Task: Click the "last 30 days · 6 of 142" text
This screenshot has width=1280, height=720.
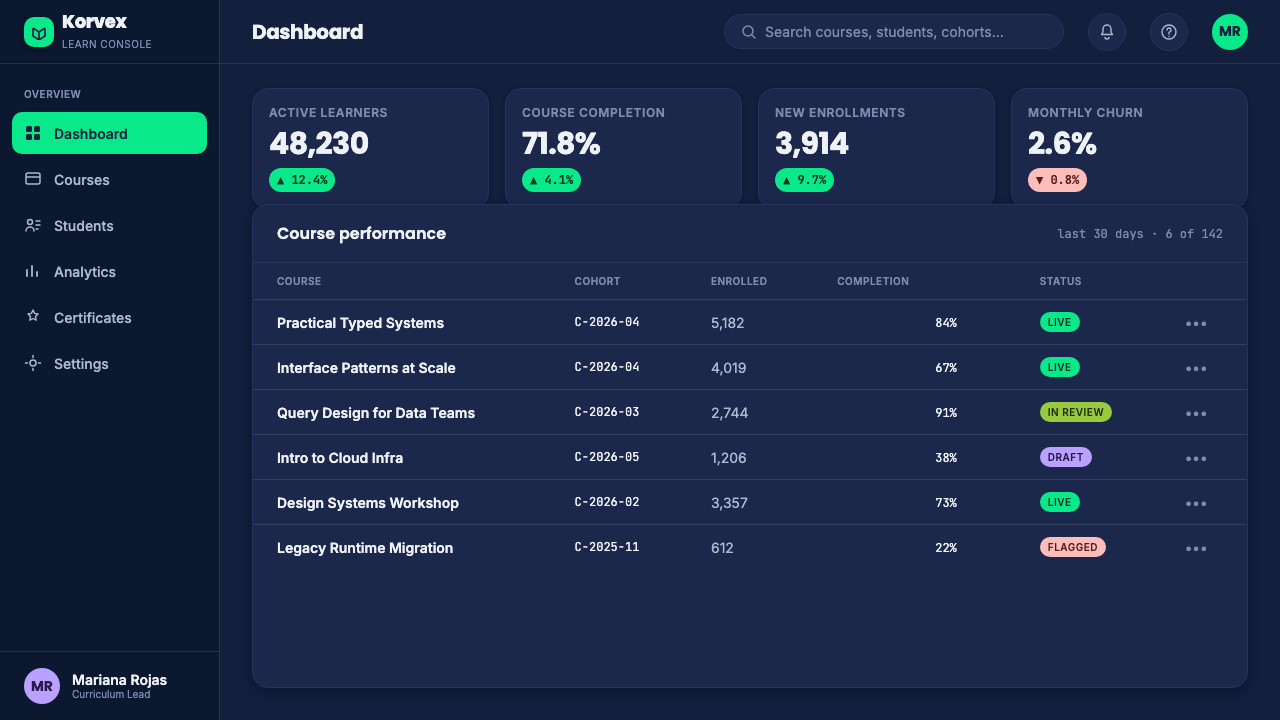Action: coord(1140,234)
